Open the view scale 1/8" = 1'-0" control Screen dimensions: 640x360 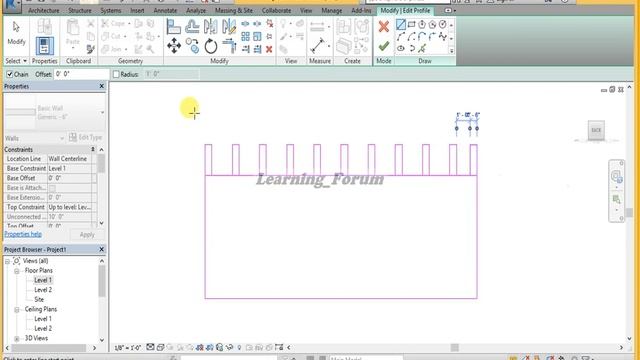[128, 348]
